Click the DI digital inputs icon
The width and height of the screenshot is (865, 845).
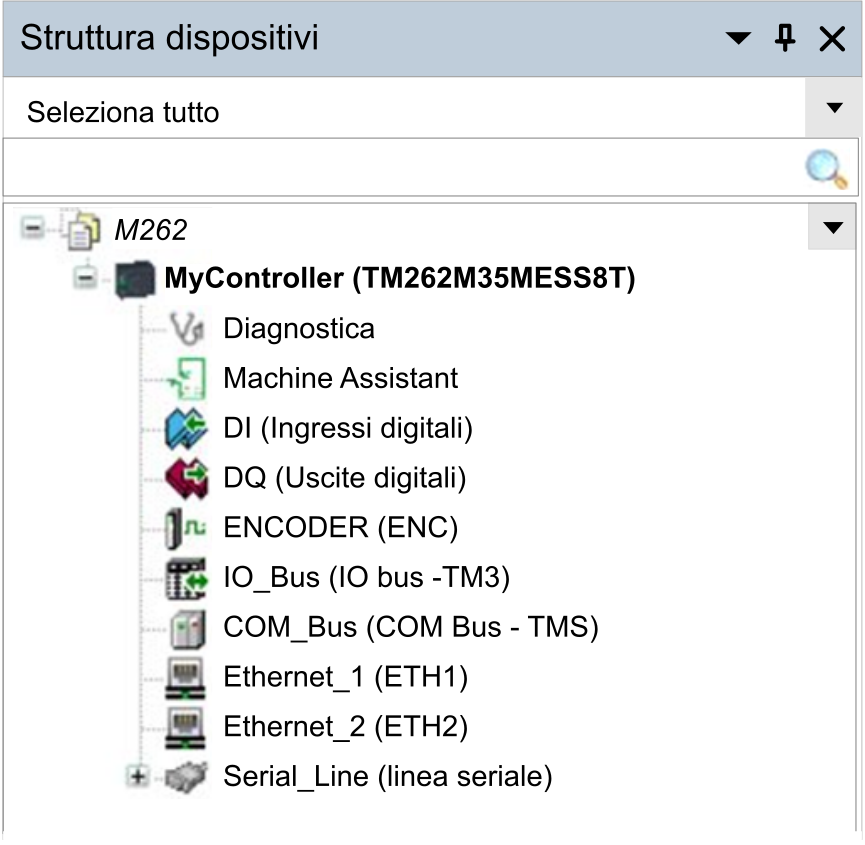pyautogui.click(x=187, y=428)
